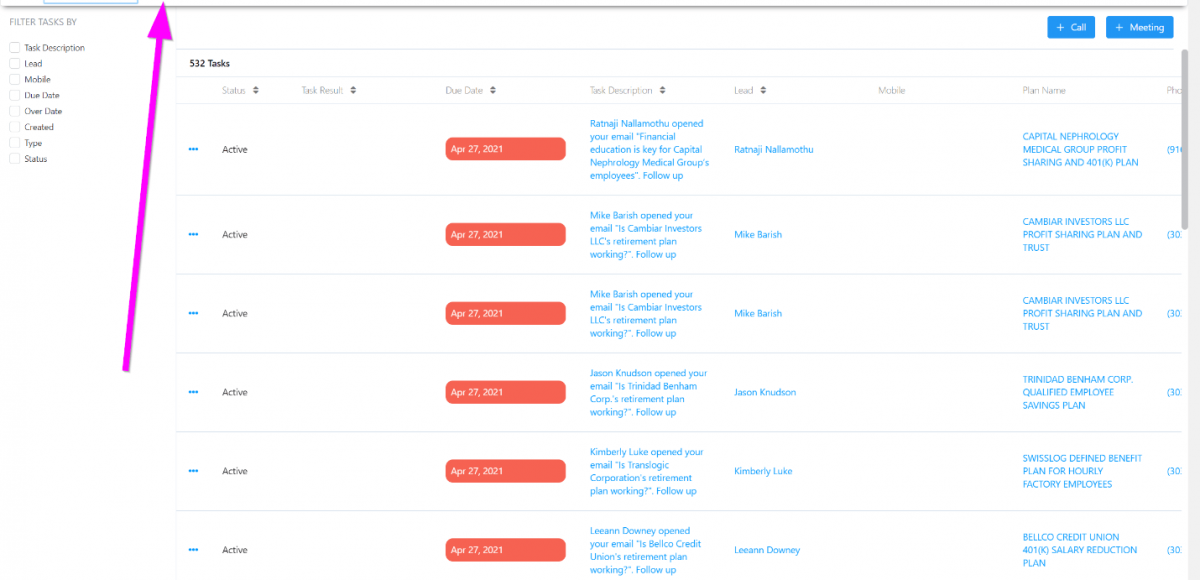Tick the Mobile filter checkbox
The image size is (1200, 580).
[x=15, y=79]
